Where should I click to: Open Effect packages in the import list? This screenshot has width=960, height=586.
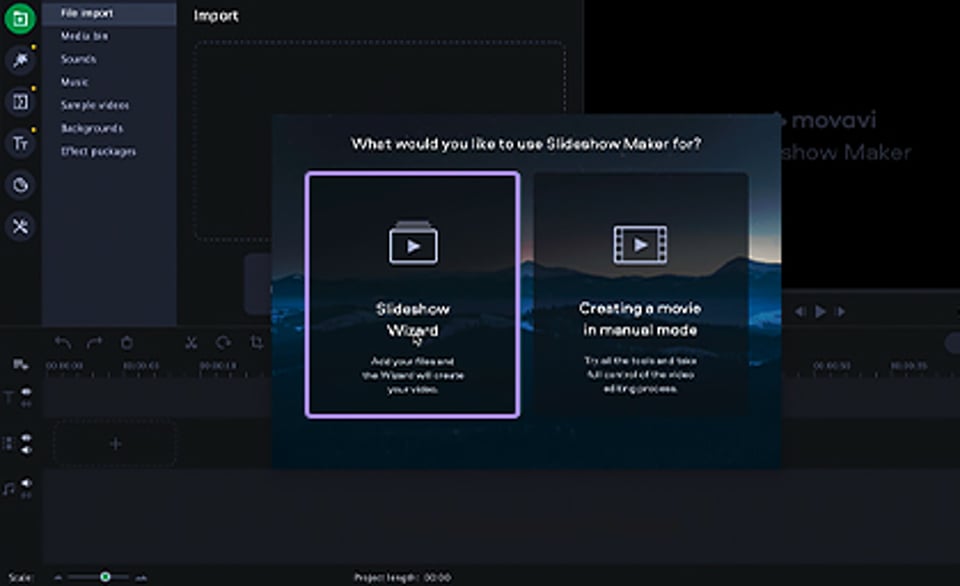(x=98, y=151)
